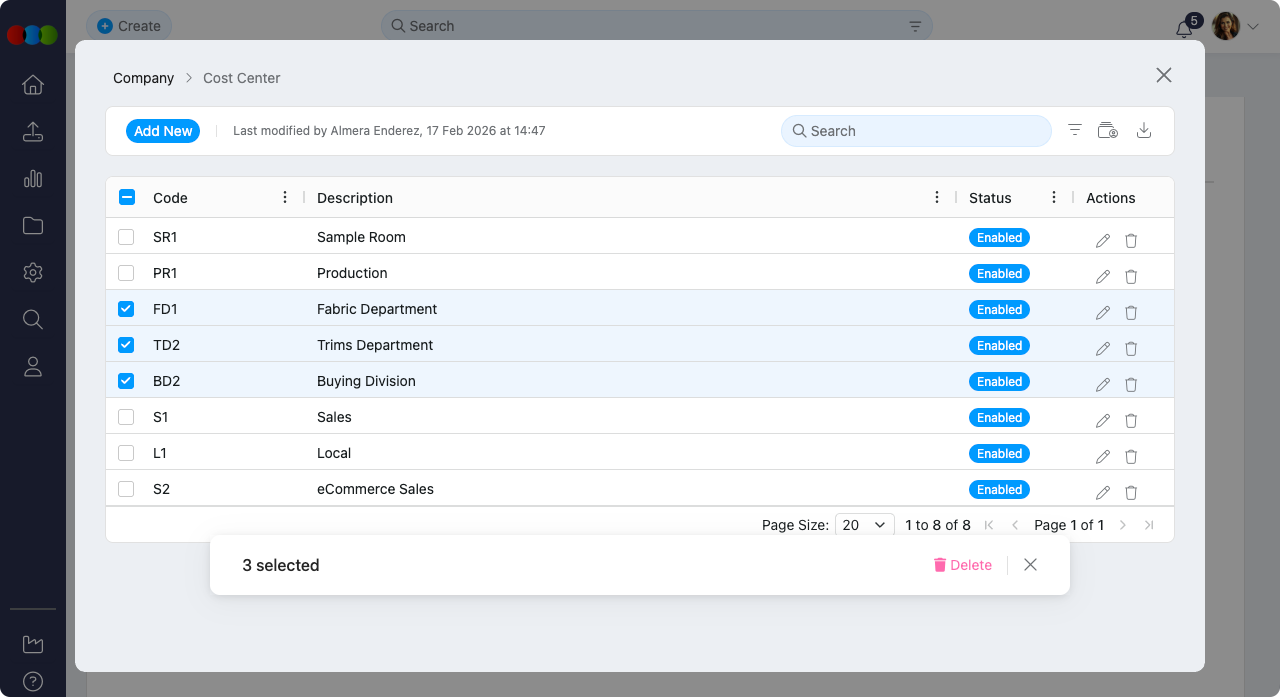
Task: Click the Add New button
Action: pyautogui.click(x=162, y=131)
